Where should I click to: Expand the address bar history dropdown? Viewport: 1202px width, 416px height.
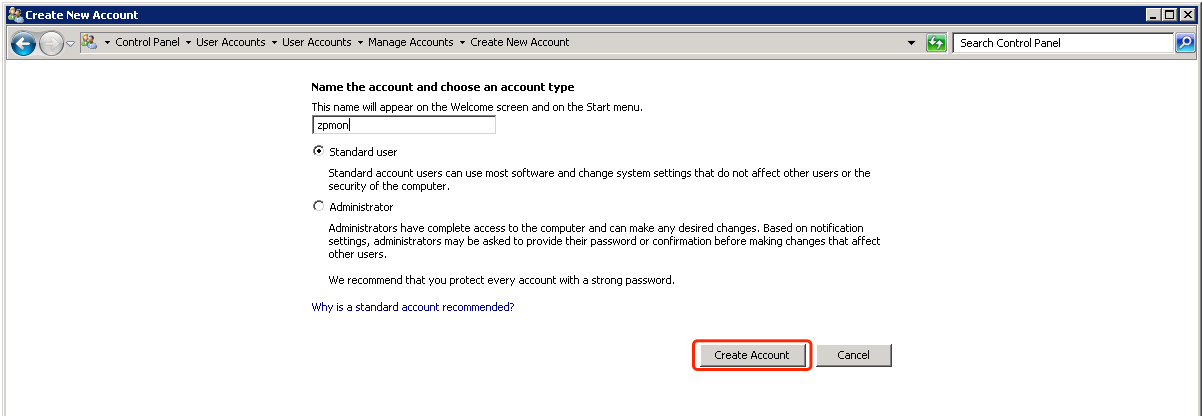(911, 43)
